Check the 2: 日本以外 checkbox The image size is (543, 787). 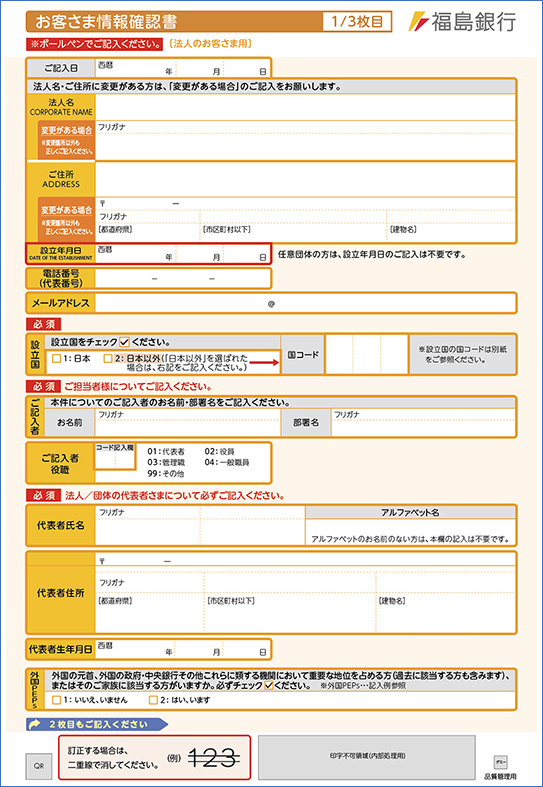[107, 359]
